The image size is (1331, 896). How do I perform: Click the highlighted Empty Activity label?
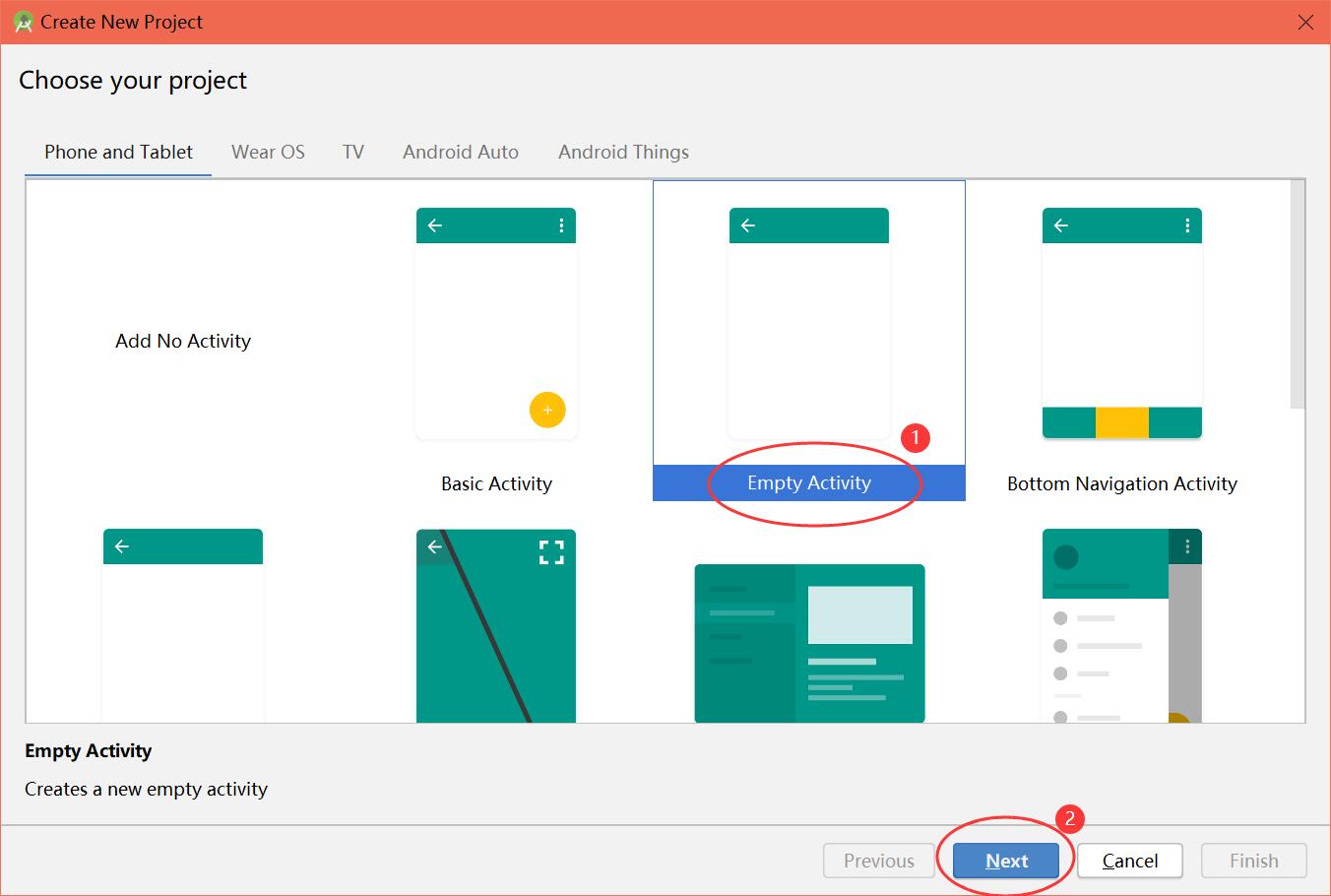(x=809, y=482)
